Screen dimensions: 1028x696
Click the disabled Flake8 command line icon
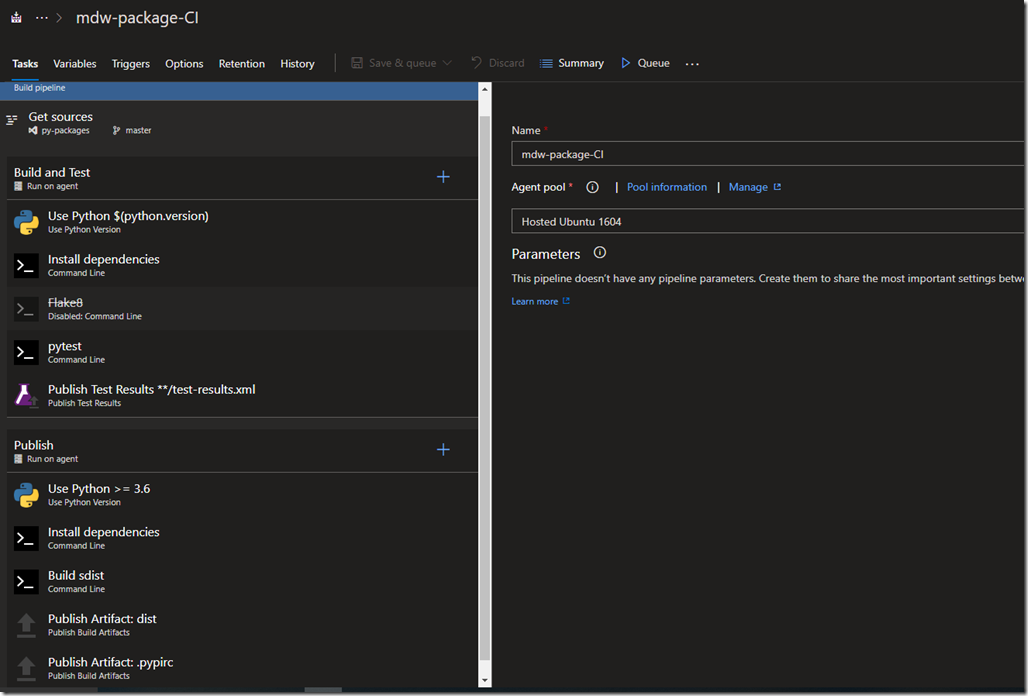click(x=26, y=309)
